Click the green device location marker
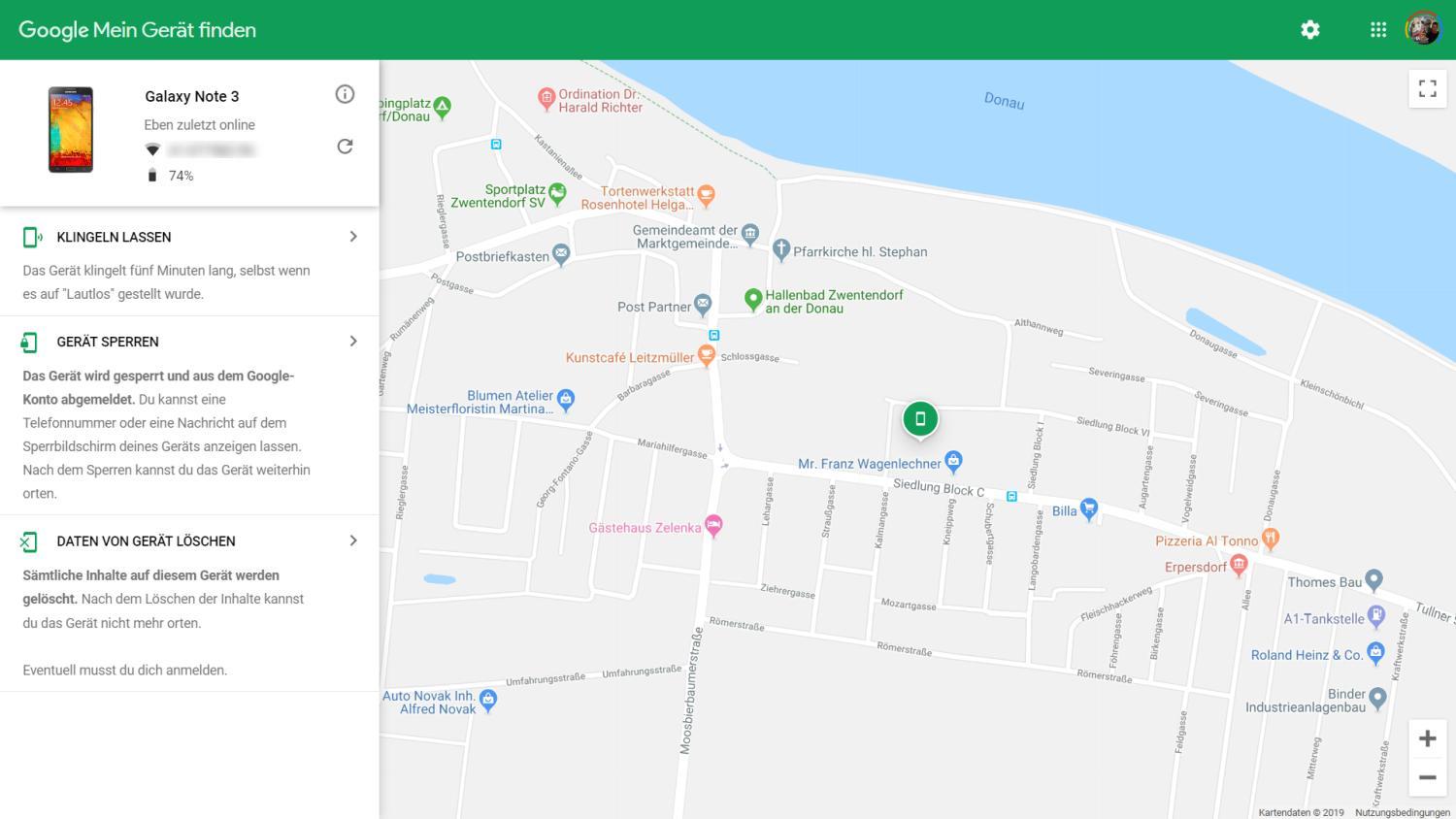The height and width of the screenshot is (819, 1456). pos(920,419)
